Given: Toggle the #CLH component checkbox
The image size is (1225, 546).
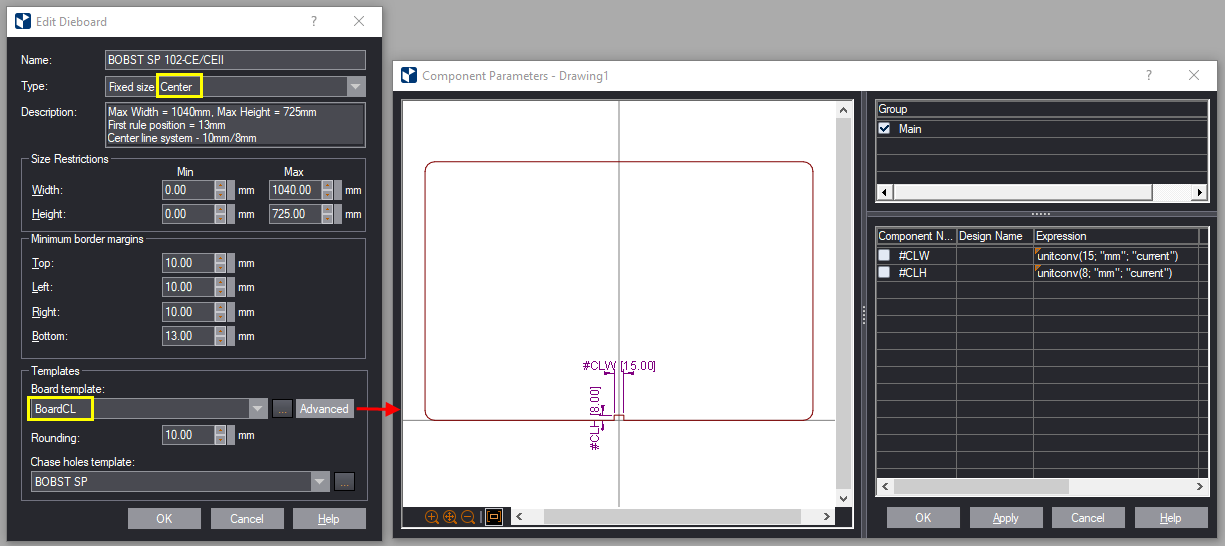Looking at the screenshot, I should (x=884, y=272).
